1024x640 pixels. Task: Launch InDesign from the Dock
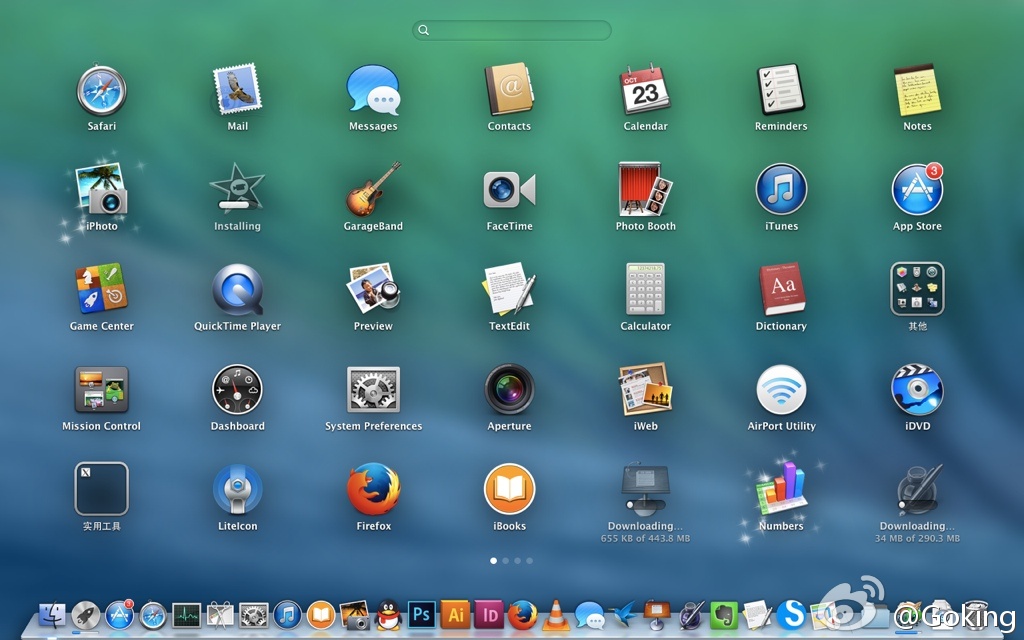tap(489, 615)
